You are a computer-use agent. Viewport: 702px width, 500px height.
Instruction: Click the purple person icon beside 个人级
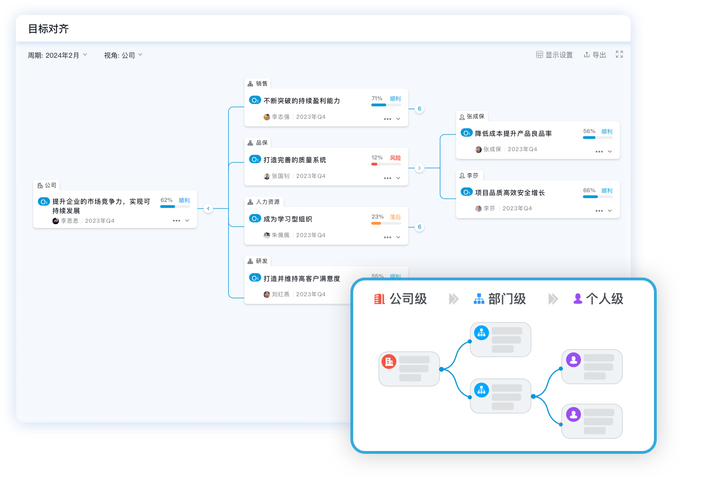(x=577, y=299)
